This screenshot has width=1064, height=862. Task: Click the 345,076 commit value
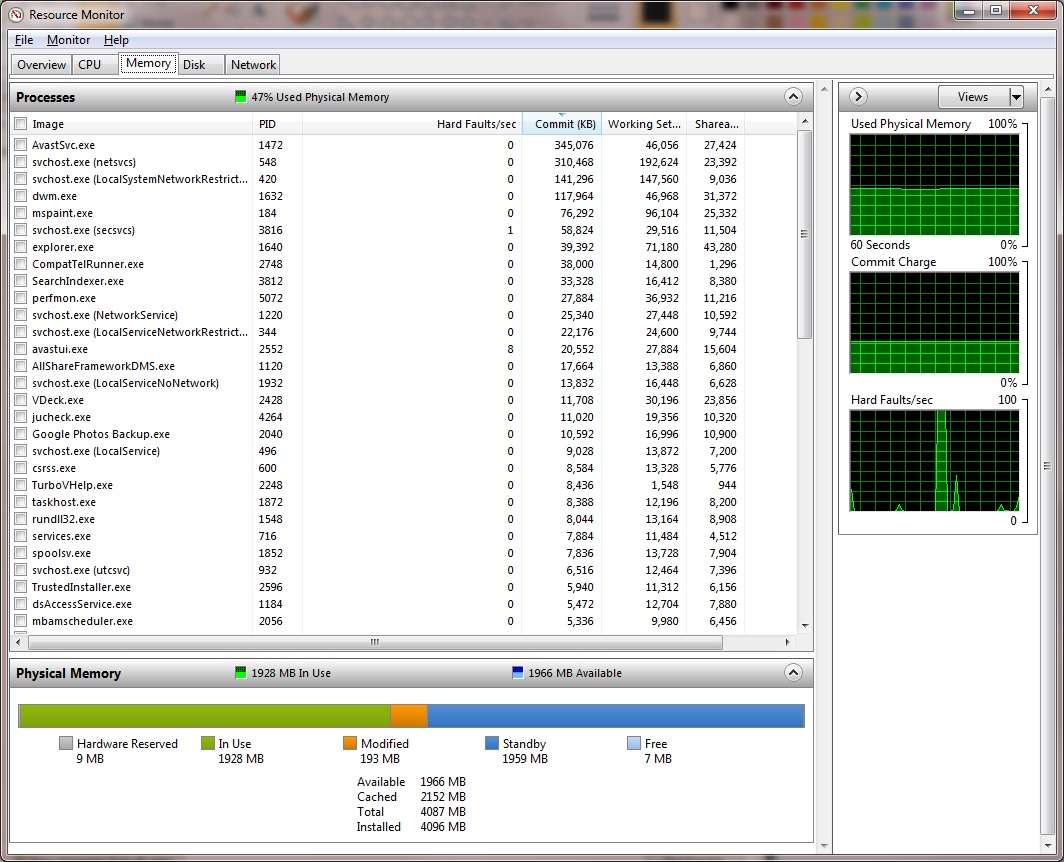click(x=573, y=145)
